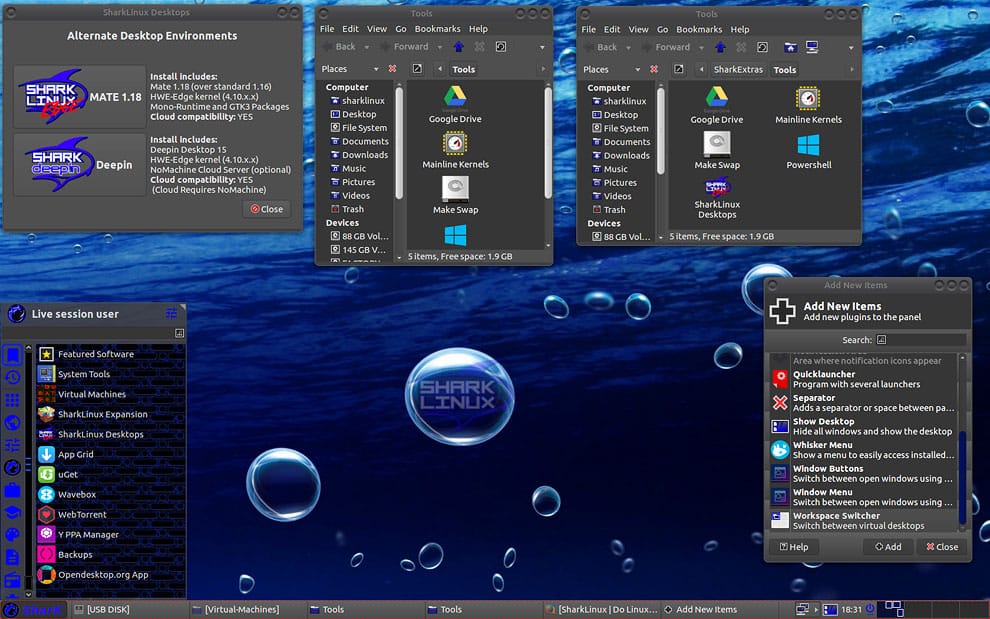The height and width of the screenshot is (619, 990).
Task: Select the Education graduation cap category
Action: pyautogui.click(x=13, y=512)
